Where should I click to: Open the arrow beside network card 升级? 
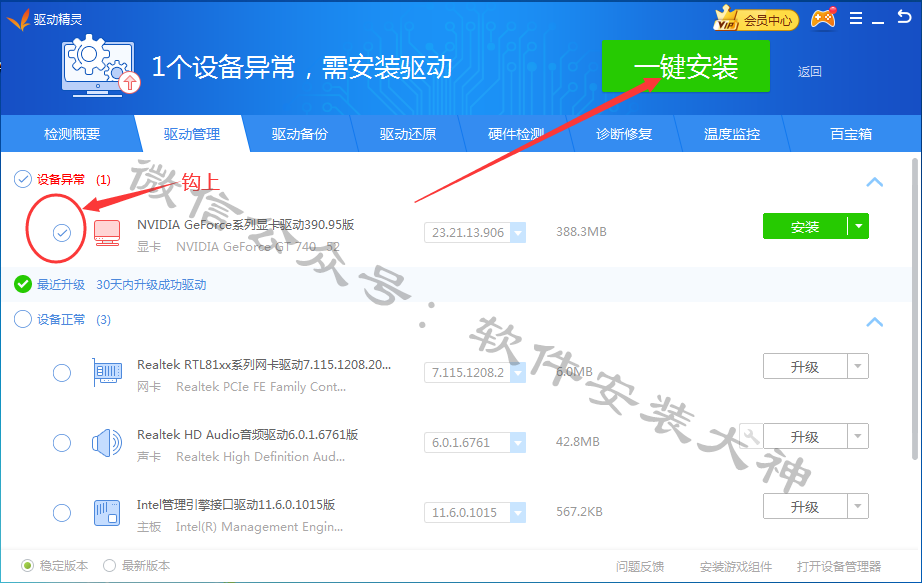pyautogui.click(x=858, y=366)
